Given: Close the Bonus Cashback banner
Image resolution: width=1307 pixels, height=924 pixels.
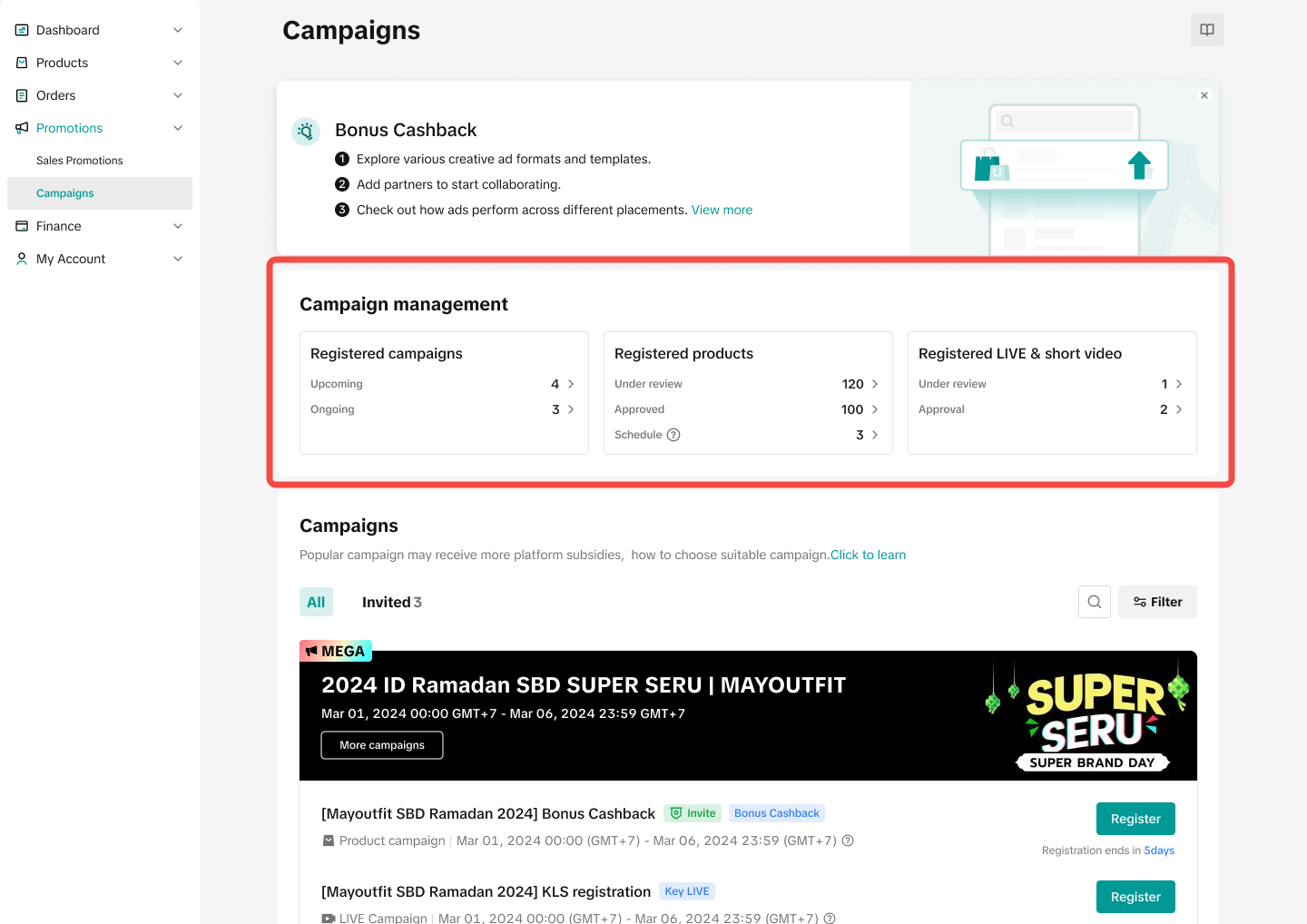Looking at the screenshot, I should point(1204,95).
